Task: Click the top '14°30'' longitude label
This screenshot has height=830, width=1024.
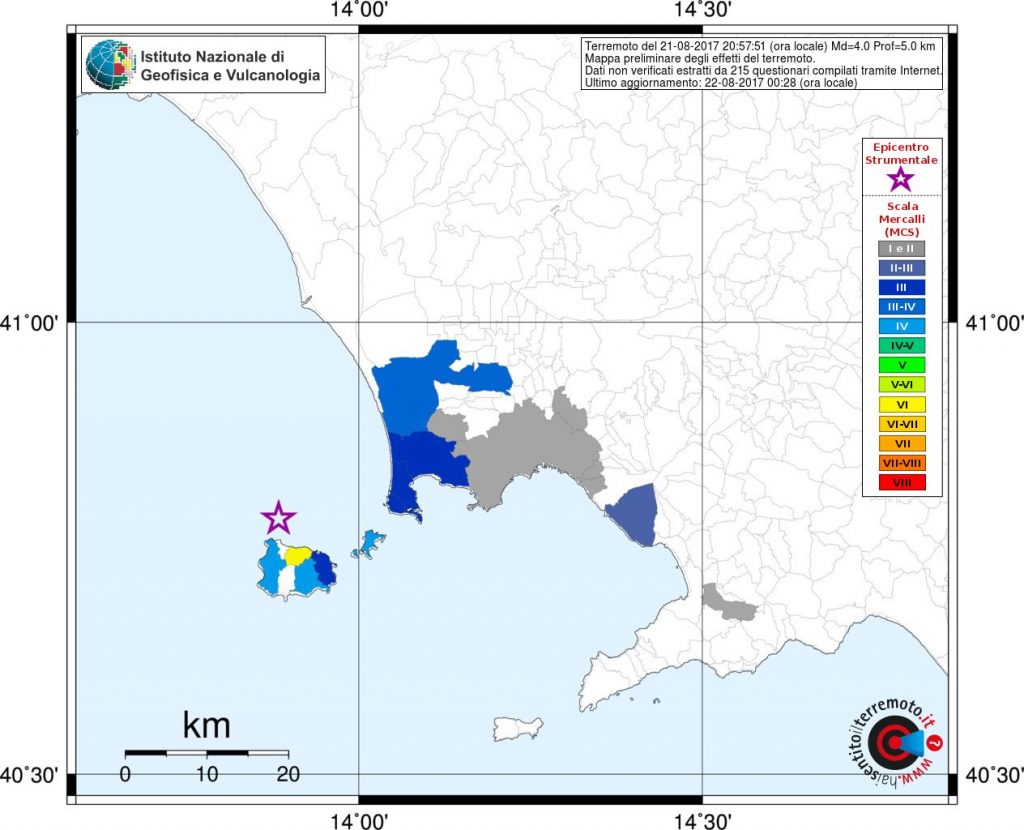Action: tap(702, 11)
